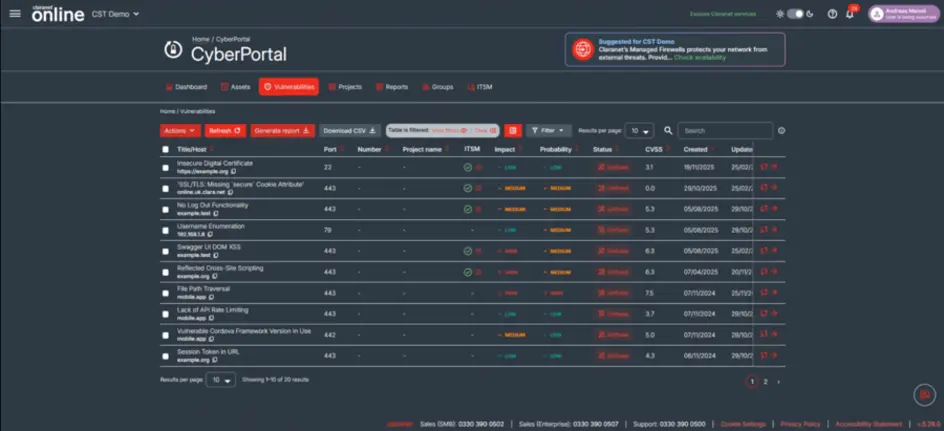944x431 pixels.
Task: Click inside the Search input field
Action: 725,131
